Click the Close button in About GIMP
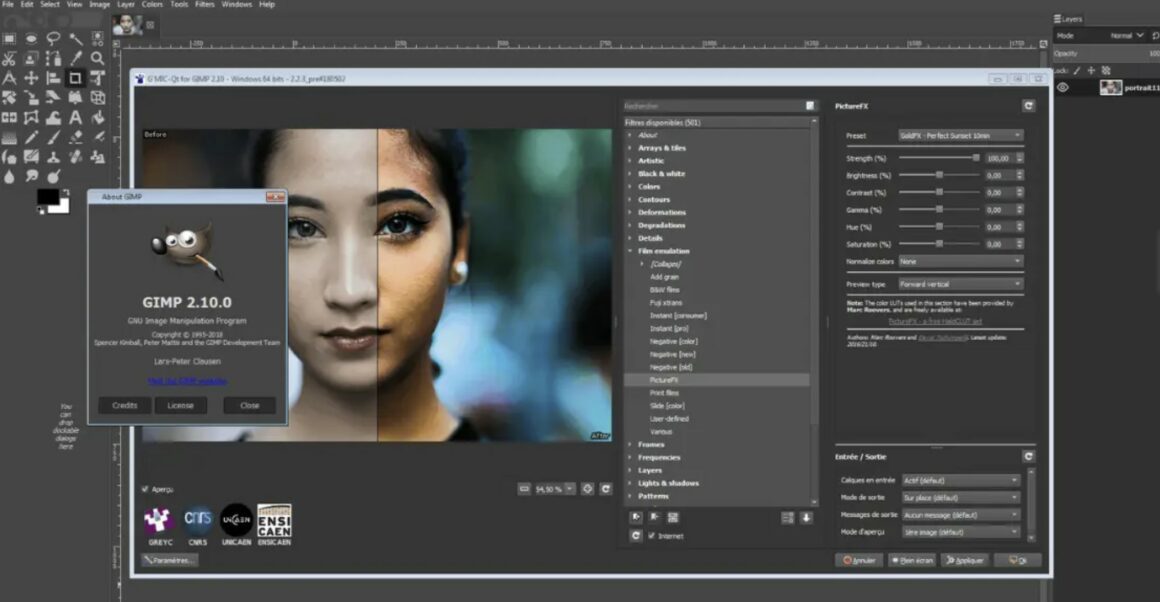This screenshot has height=602, width=1160. click(x=249, y=405)
